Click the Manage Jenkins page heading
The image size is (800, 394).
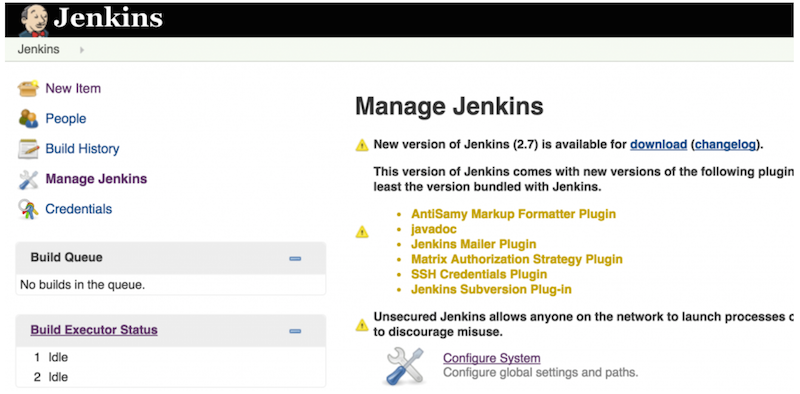coord(449,107)
